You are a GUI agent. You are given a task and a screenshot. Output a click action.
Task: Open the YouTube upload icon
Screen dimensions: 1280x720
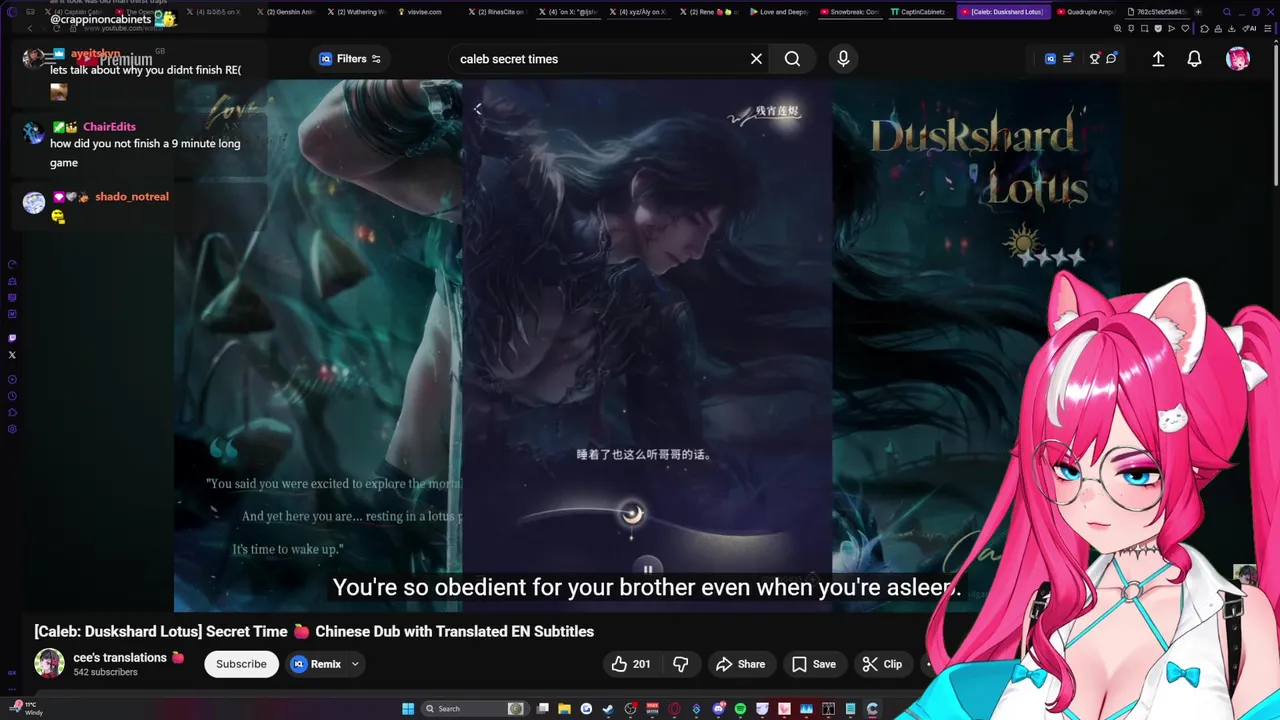click(x=1158, y=59)
